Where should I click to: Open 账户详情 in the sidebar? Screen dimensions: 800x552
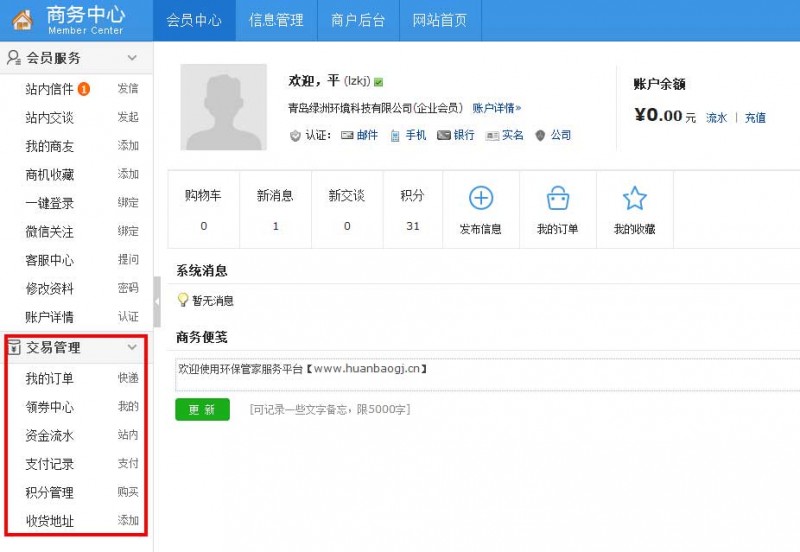tap(49, 317)
